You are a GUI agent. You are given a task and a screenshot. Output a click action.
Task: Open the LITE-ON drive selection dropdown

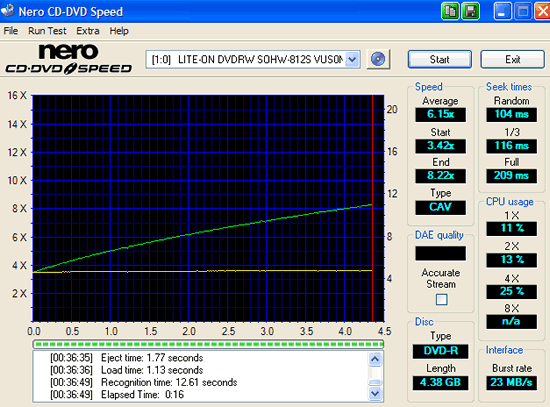(x=253, y=59)
